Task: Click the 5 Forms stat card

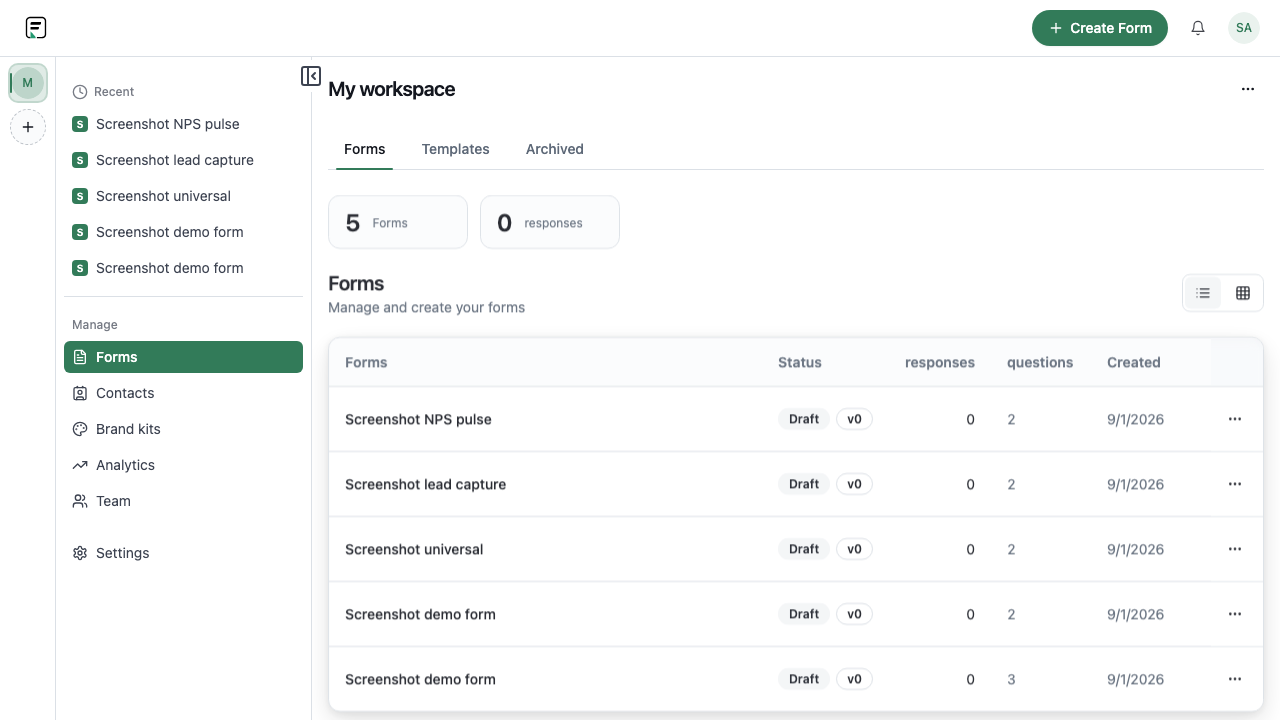Action: (398, 222)
